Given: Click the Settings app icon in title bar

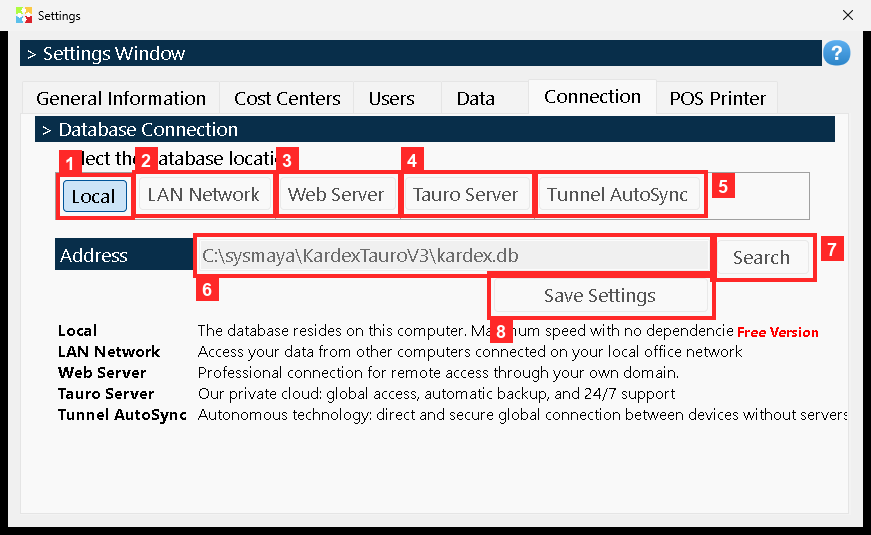Looking at the screenshot, I should (x=24, y=15).
